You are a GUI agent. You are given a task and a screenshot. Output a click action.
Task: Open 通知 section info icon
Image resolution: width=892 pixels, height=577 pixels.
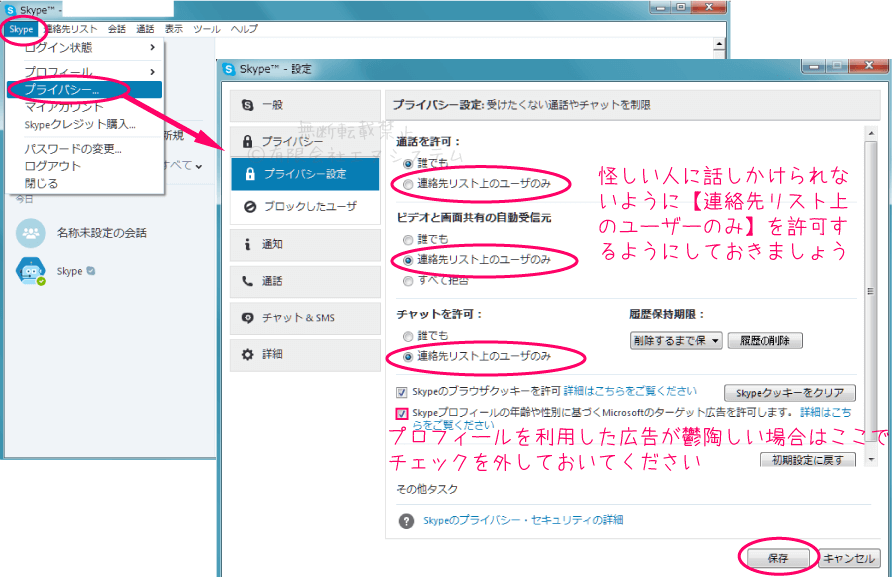click(x=247, y=244)
